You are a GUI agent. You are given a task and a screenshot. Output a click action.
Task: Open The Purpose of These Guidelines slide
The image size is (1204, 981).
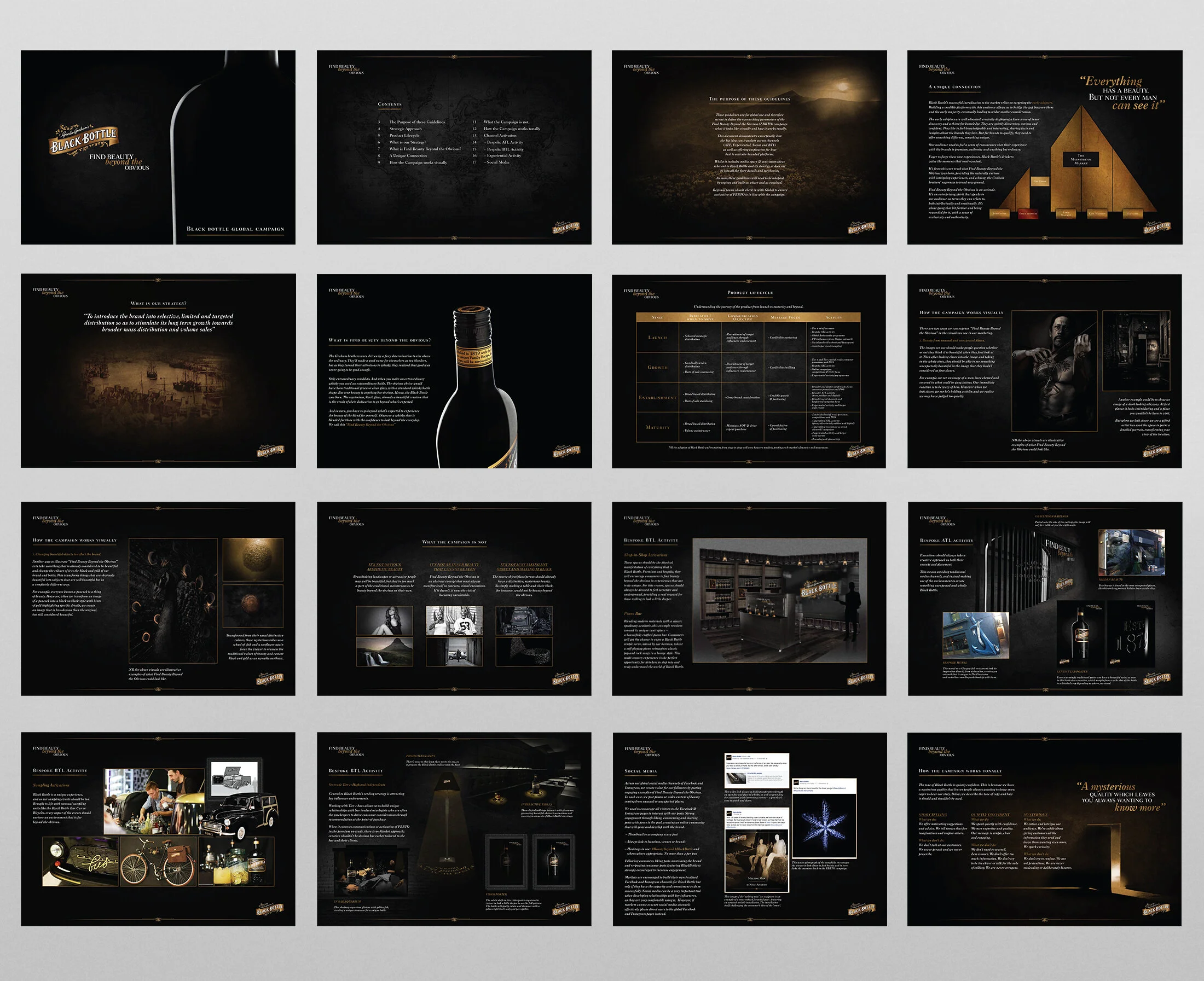coord(749,148)
